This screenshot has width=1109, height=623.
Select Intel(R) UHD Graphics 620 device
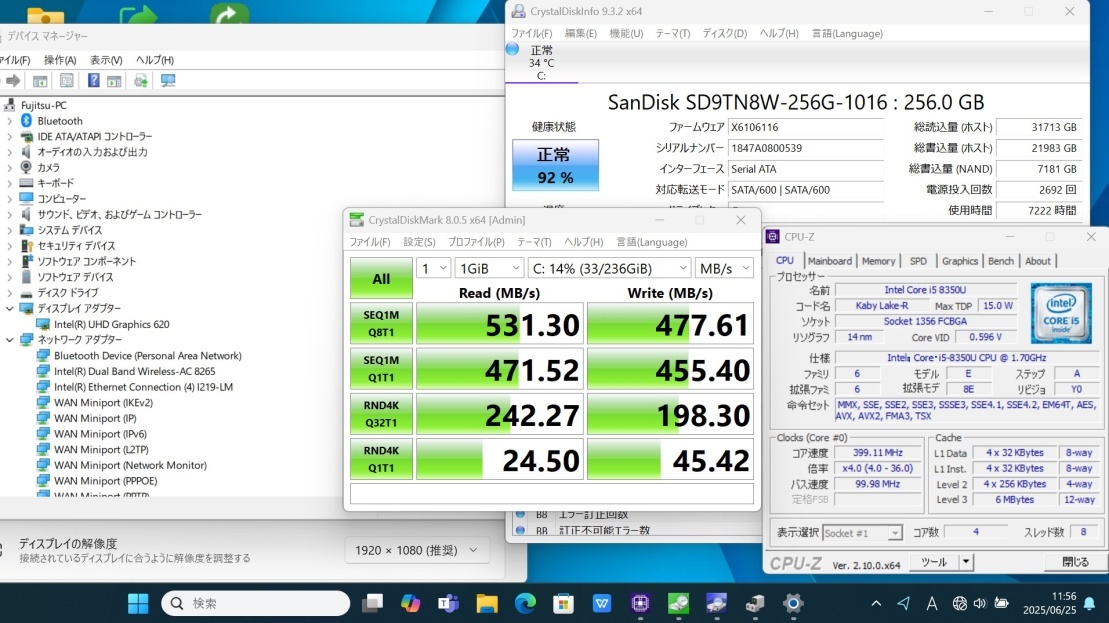pos(112,324)
